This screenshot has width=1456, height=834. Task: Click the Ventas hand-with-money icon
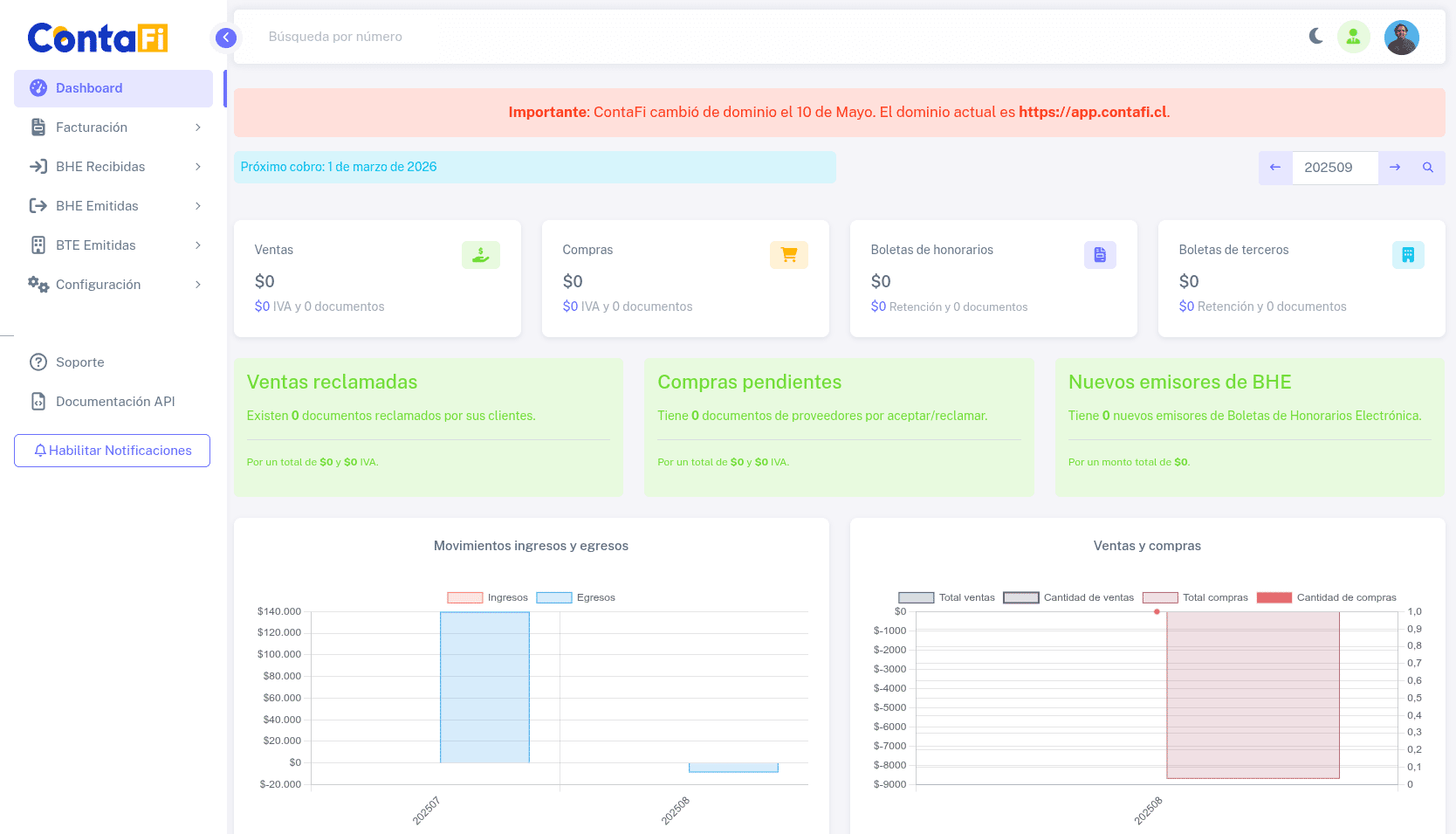(480, 255)
